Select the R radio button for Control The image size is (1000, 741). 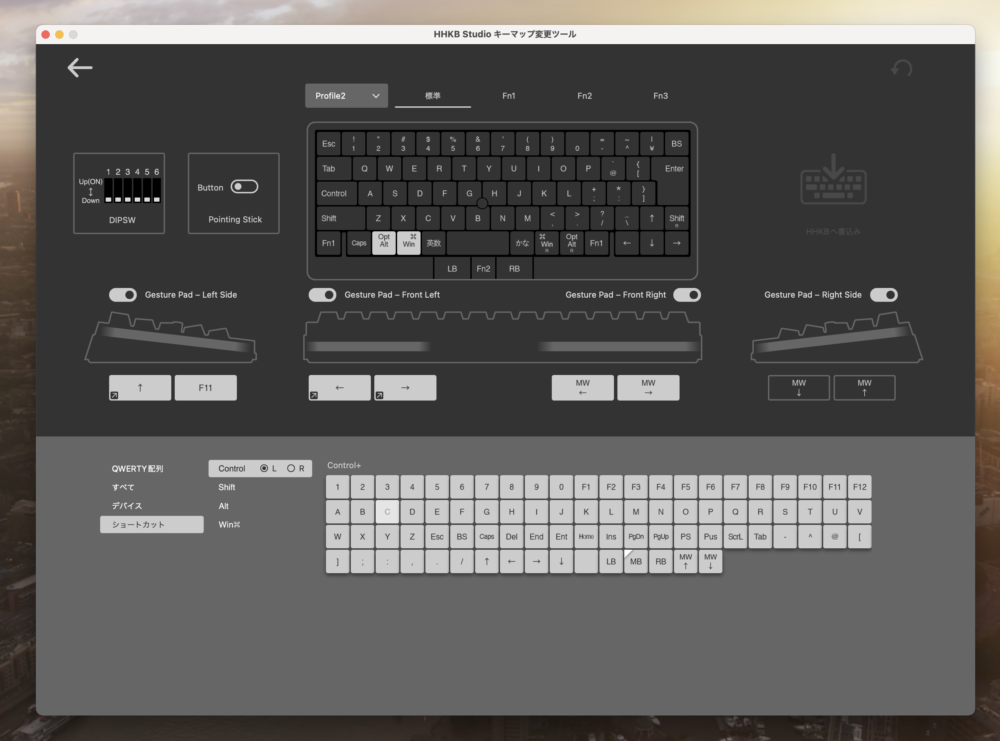[291, 468]
